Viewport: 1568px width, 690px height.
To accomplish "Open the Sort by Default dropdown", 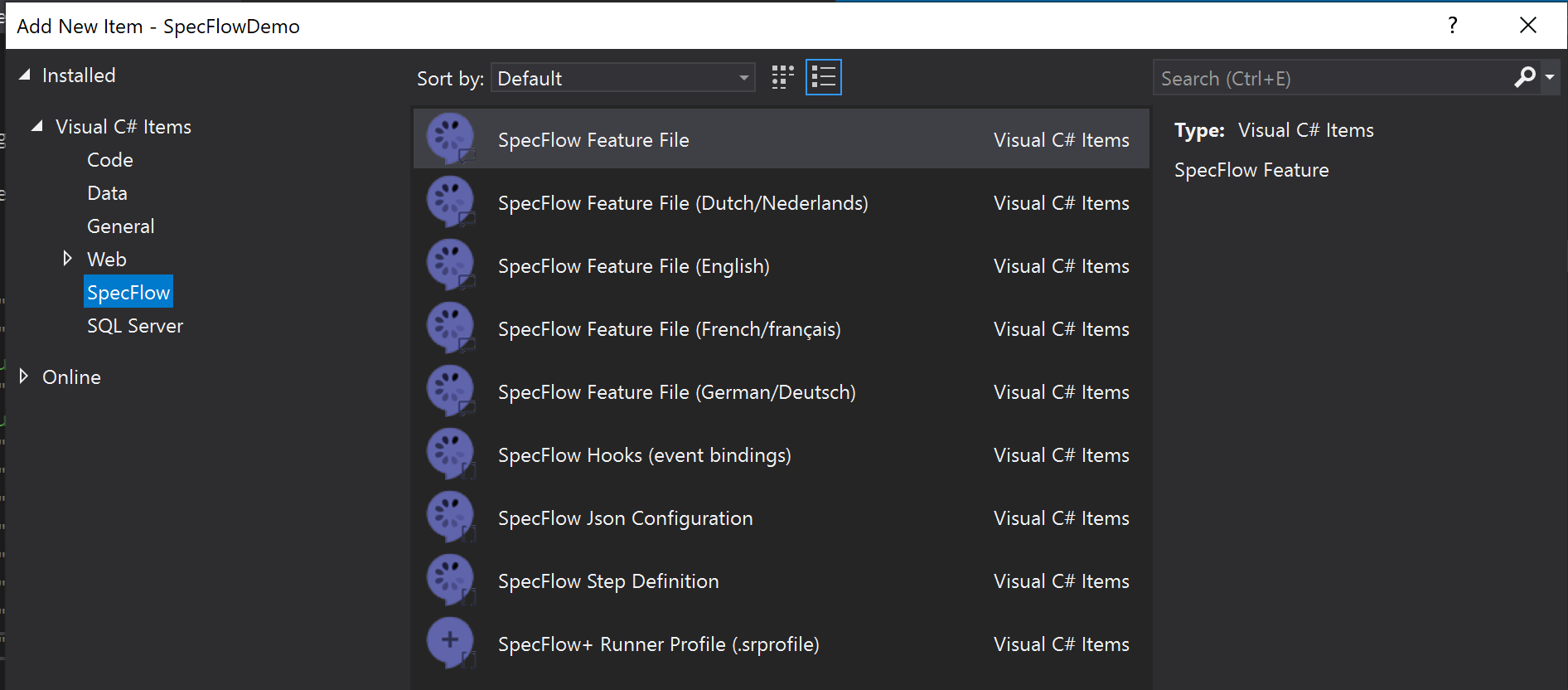I will [622, 78].
